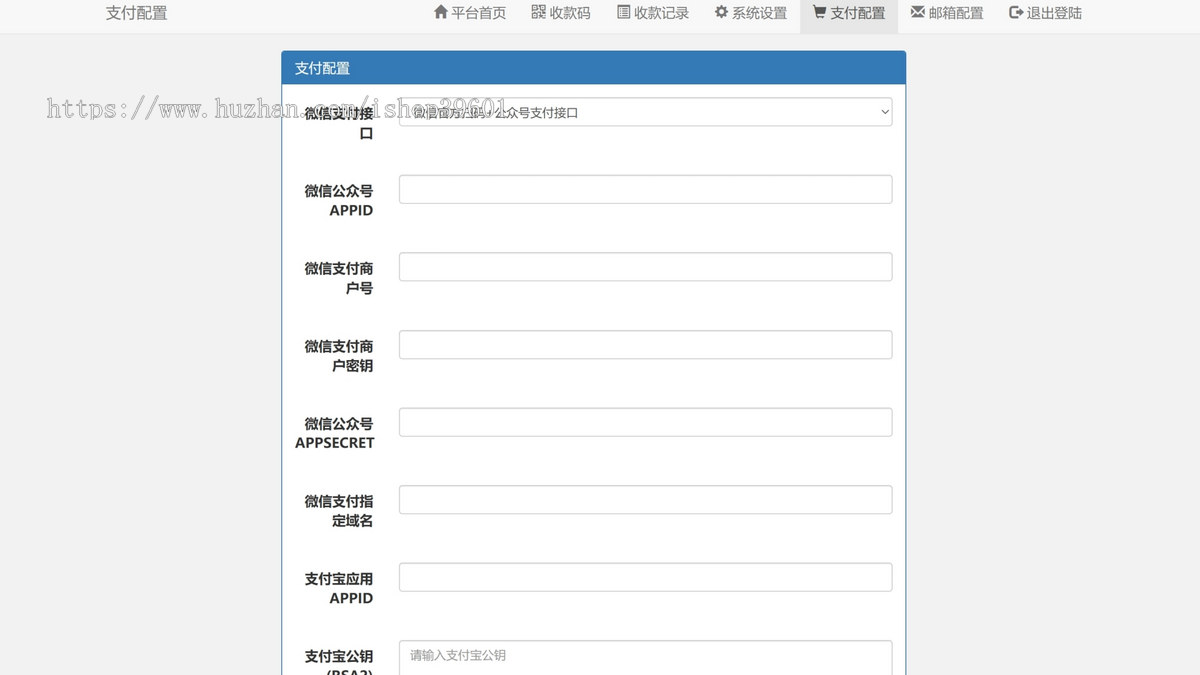
Task: Click the 微信支付商户密钥 label
Action: (x=339, y=356)
